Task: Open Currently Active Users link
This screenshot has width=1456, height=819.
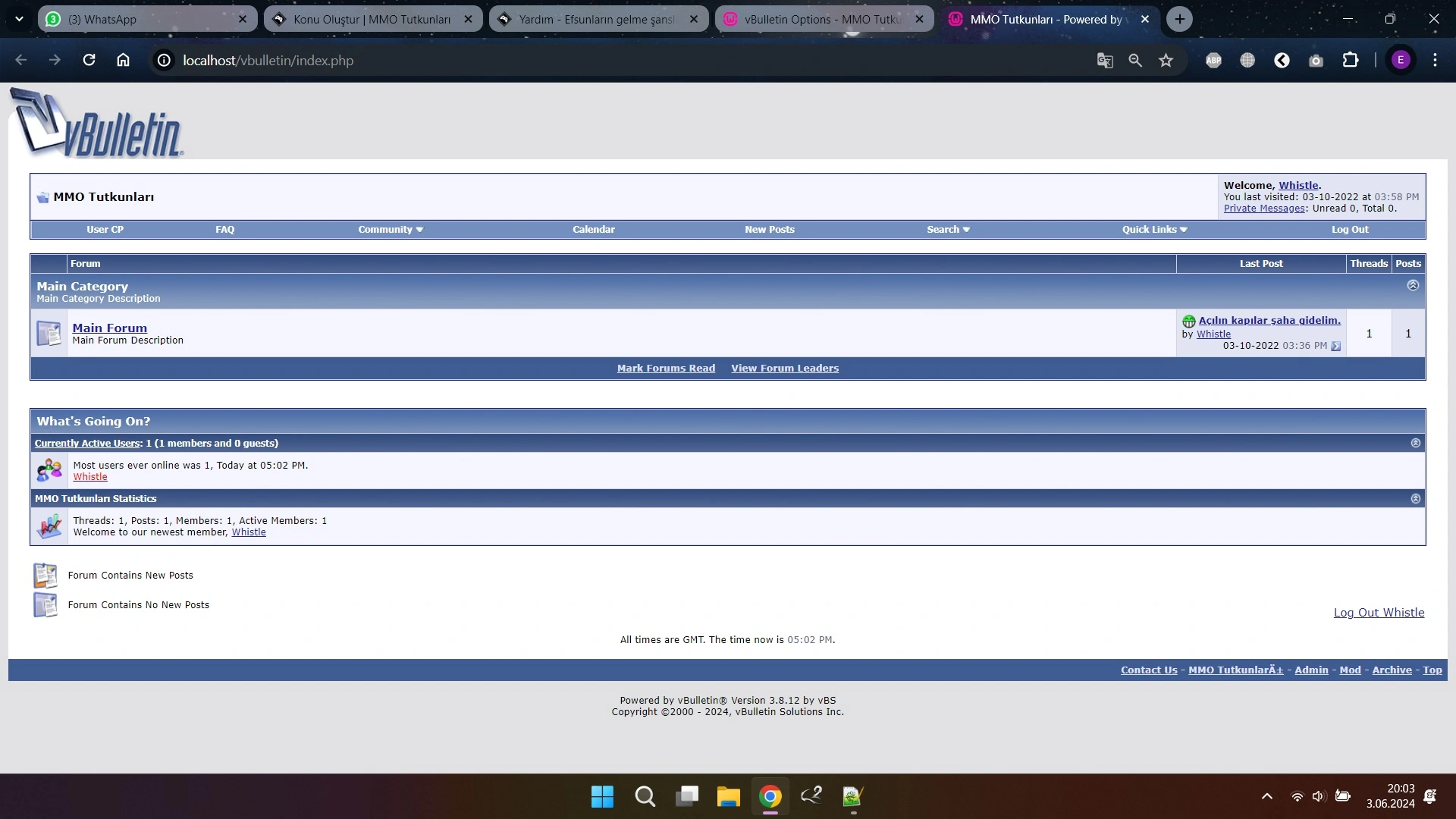Action: coord(88,444)
